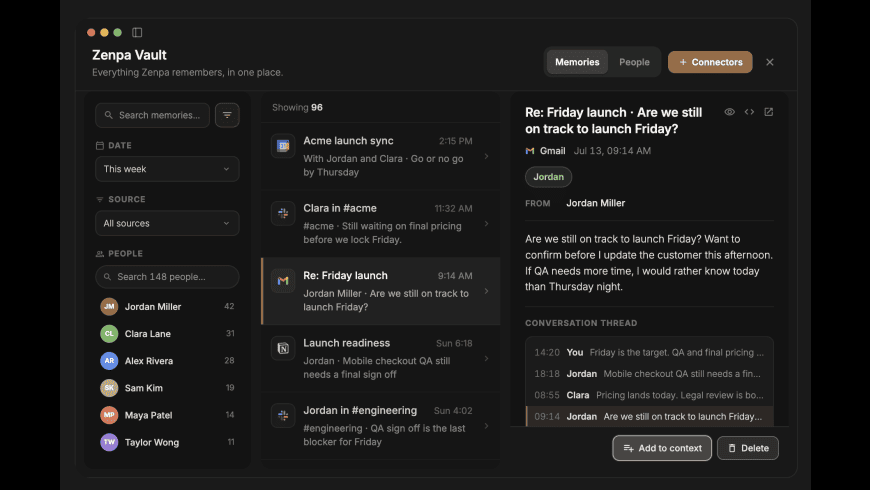Image resolution: width=870 pixels, height=490 pixels.
Task: Expand the Launch readiness chevron
Action: 487,358
